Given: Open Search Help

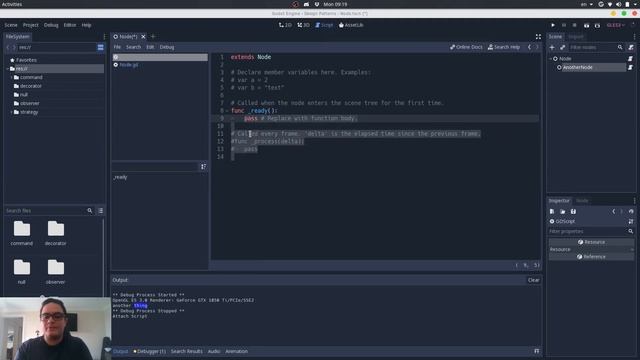Looking at the screenshot, I should [x=504, y=47].
